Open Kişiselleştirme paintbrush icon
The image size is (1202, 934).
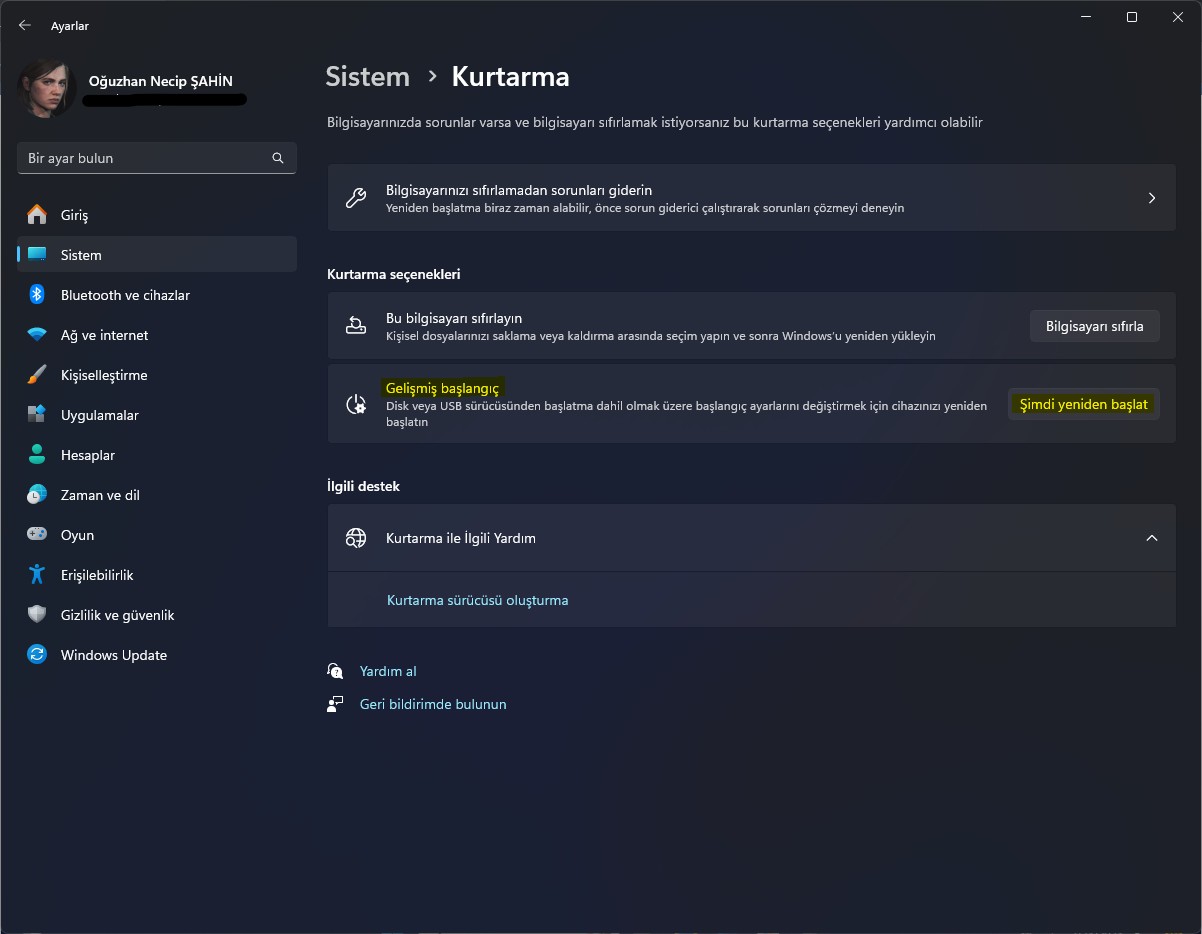[37, 375]
